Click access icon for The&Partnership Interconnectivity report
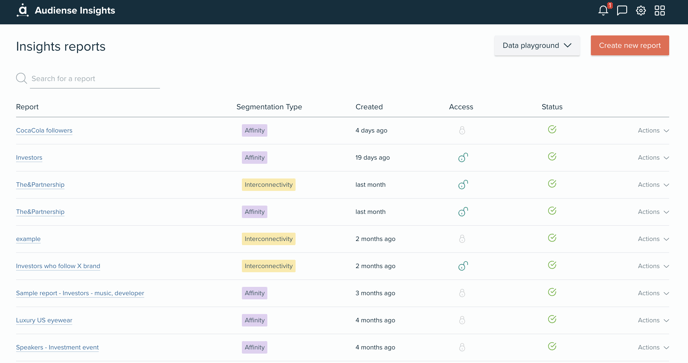This screenshot has height=363, width=688. tap(463, 184)
